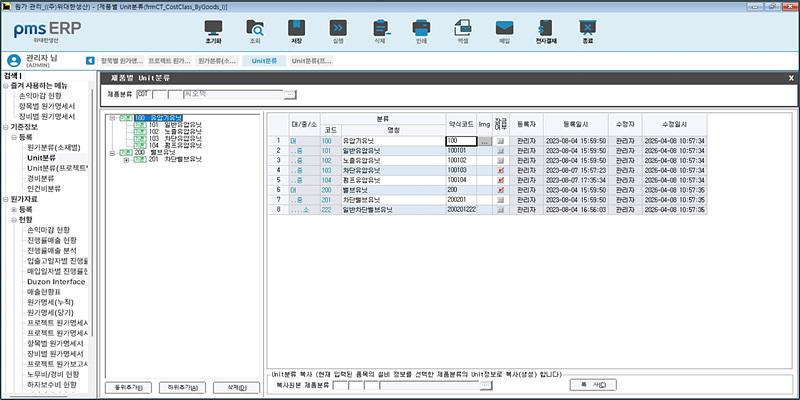Screen dimensions: 800x400
Task: Uncheck 잠금여부 checkbox for 차단유압유닛 row
Action: [x=500, y=170]
